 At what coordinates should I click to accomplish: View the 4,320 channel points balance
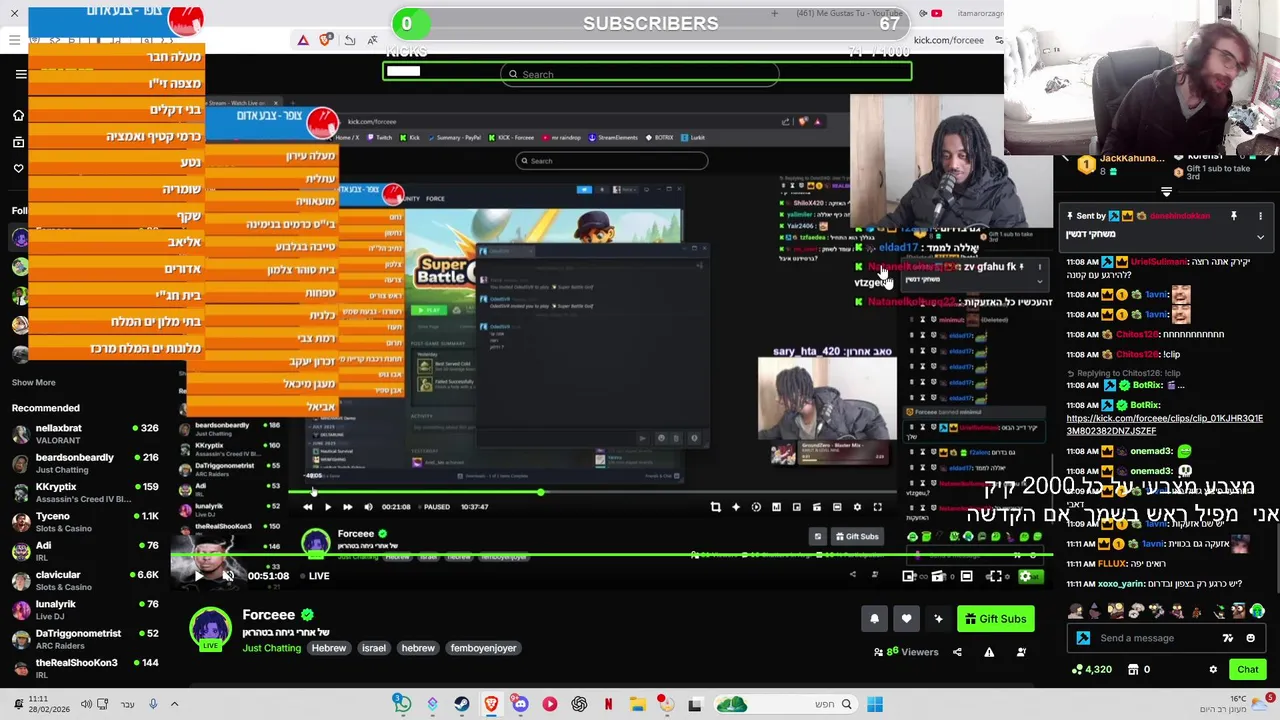(x=1091, y=670)
